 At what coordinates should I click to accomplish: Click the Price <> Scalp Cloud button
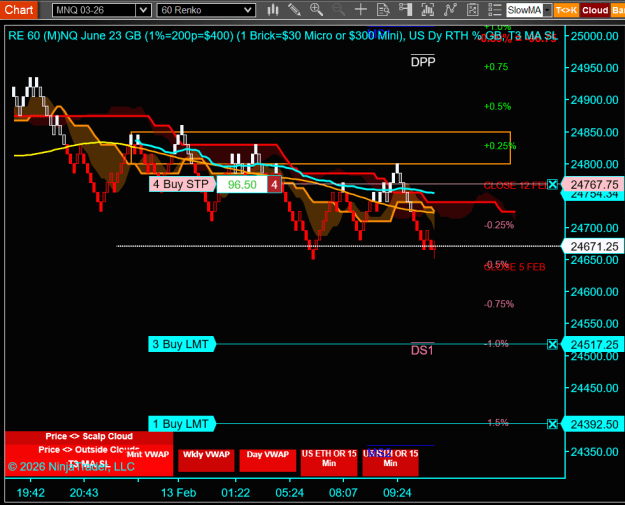89,436
